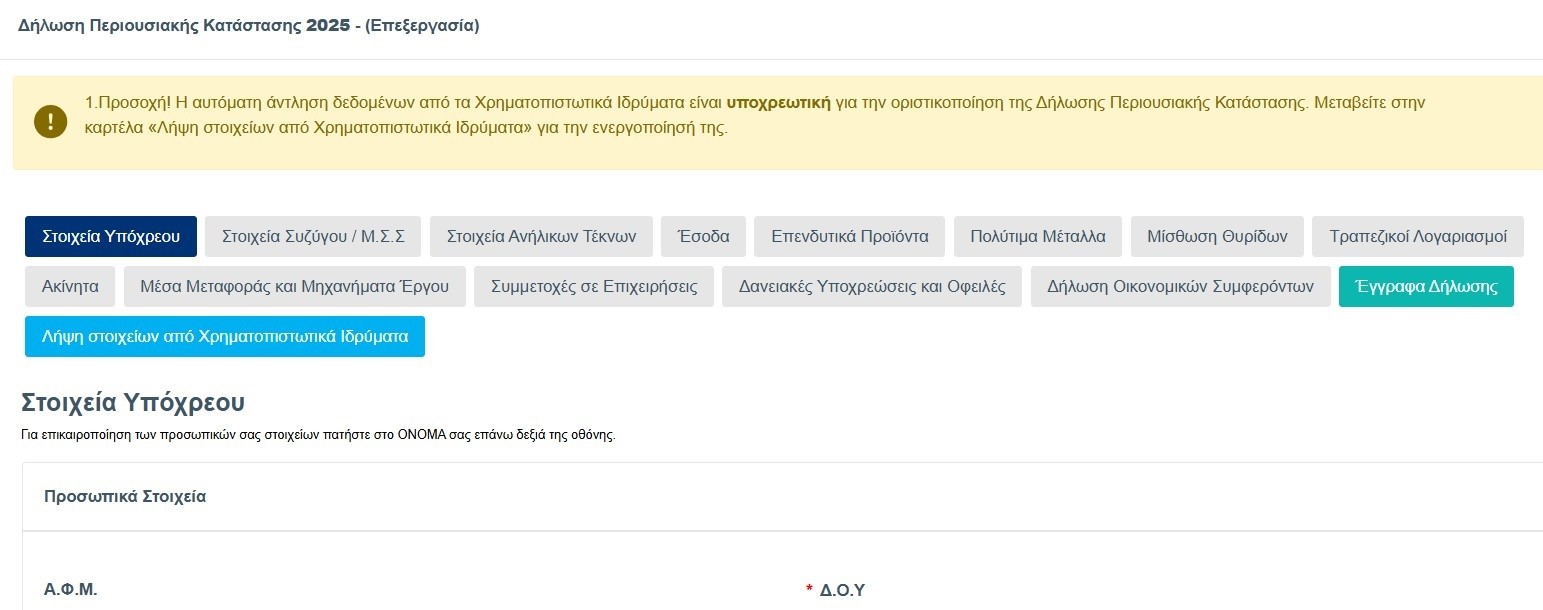
Task: Select the Μίσθωση Θυρίδων tab
Action: tap(1217, 237)
